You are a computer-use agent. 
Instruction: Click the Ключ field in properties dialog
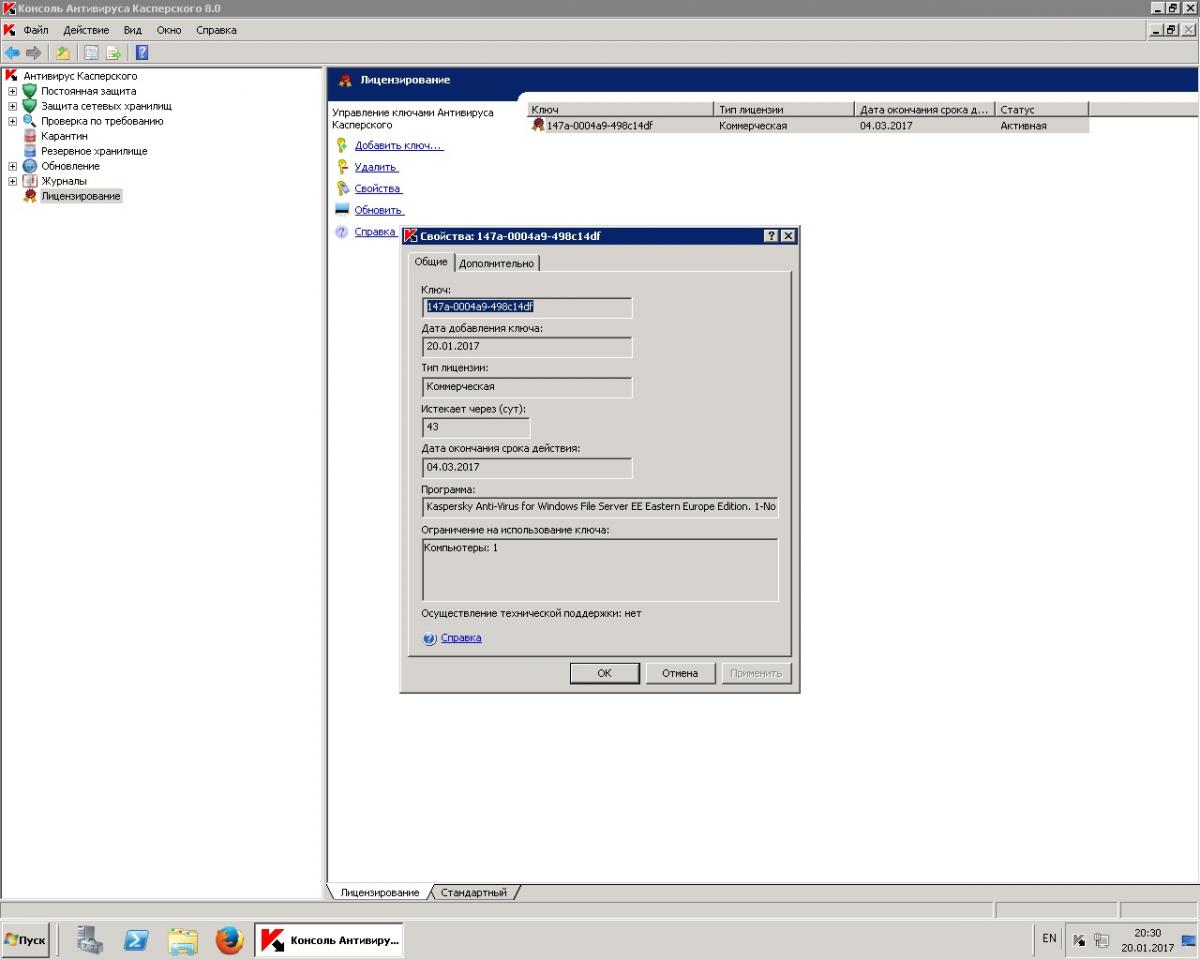(527, 307)
